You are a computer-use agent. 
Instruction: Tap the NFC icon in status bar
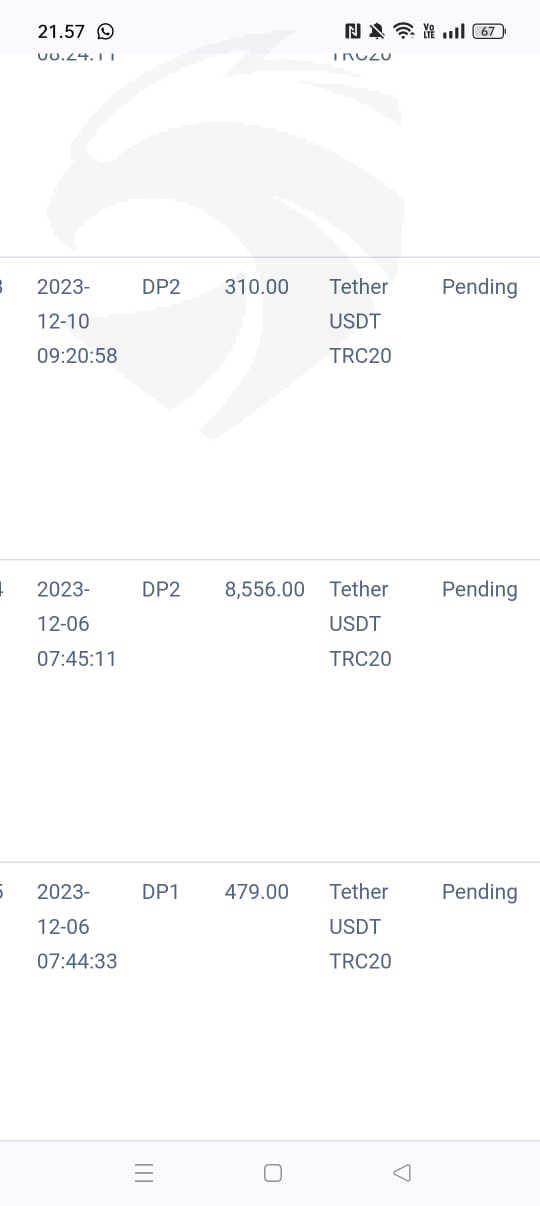point(353,31)
